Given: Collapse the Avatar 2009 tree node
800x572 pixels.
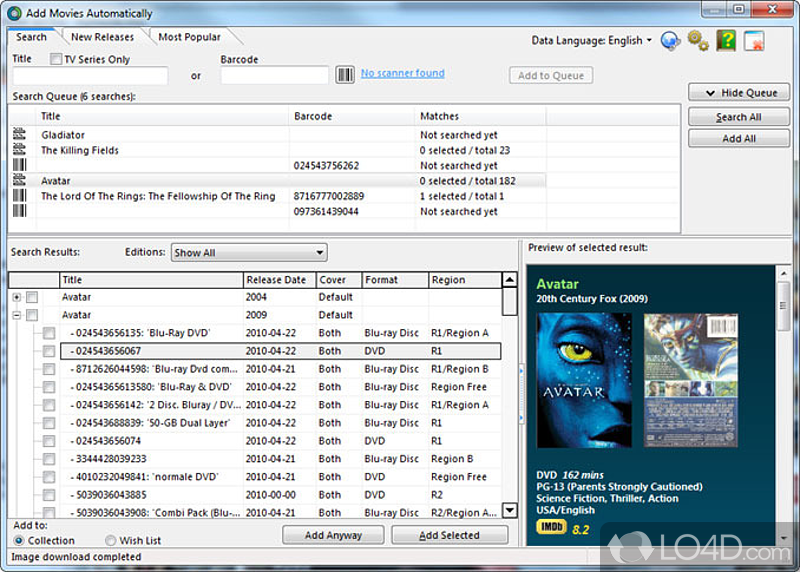Looking at the screenshot, I should 17,315.
